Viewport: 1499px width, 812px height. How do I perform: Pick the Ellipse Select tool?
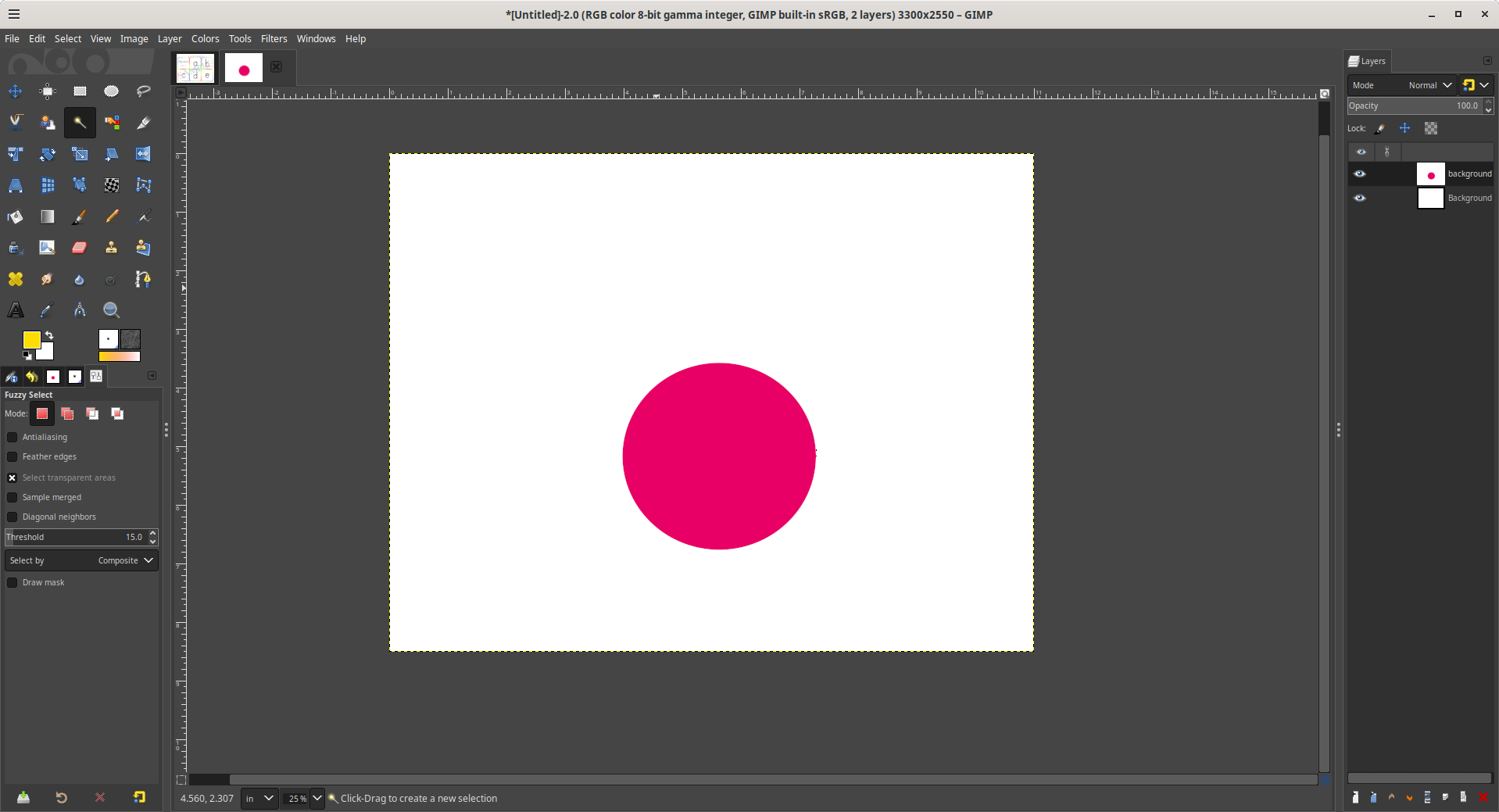pyautogui.click(x=112, y=91)
